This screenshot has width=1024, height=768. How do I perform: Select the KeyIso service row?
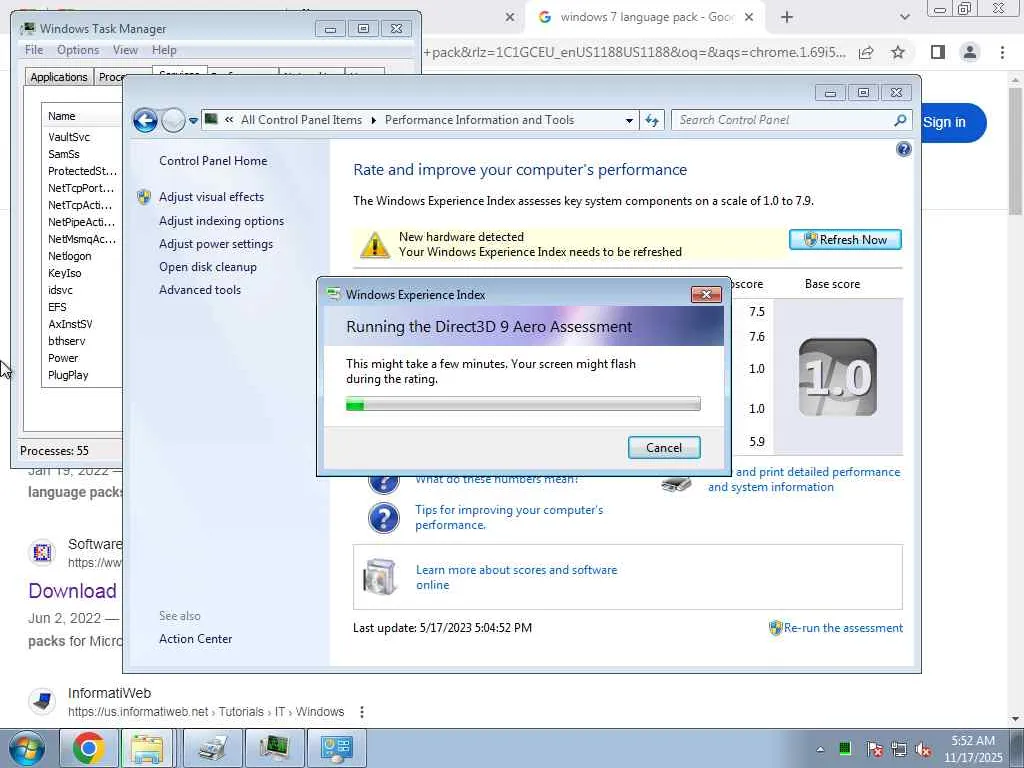(x=64, y=273)
